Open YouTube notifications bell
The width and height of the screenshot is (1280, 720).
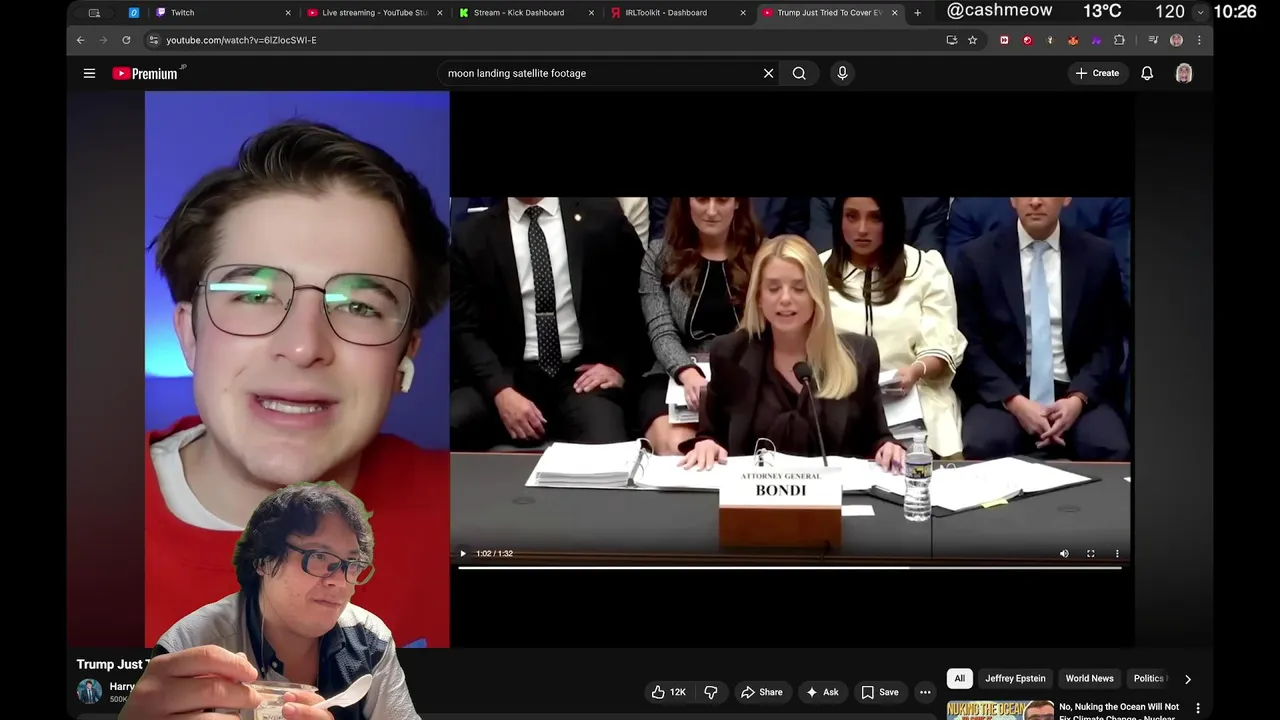(x=1147, y=73)
